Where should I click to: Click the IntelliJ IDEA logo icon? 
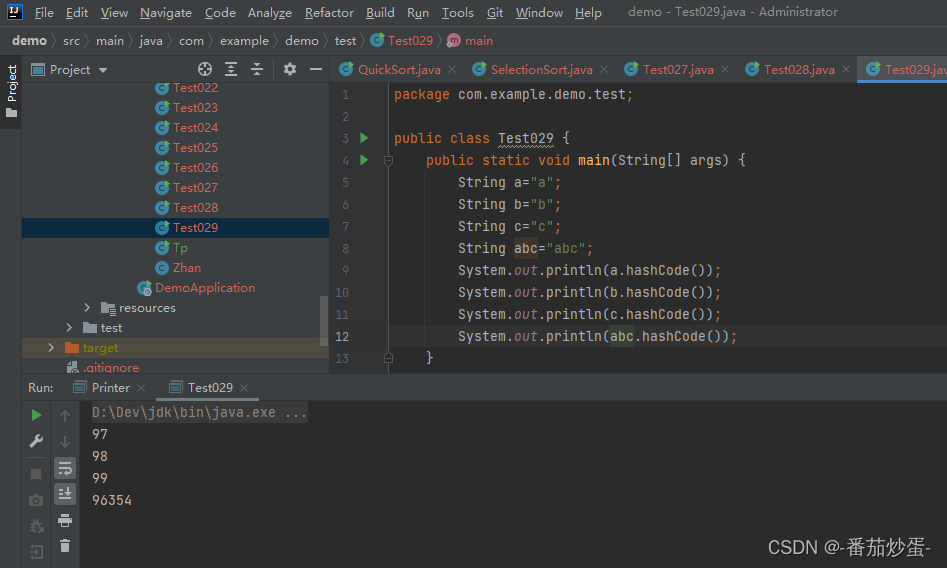point(14,11)
